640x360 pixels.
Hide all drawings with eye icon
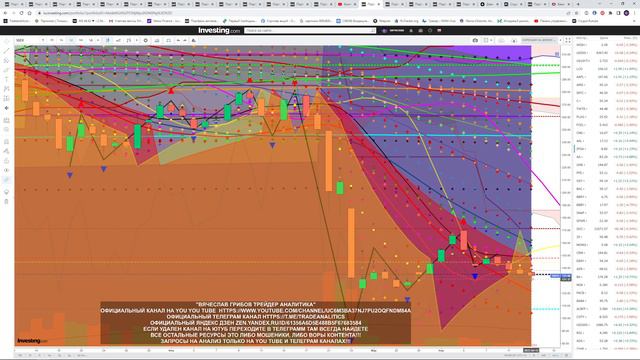pos(7,170)
